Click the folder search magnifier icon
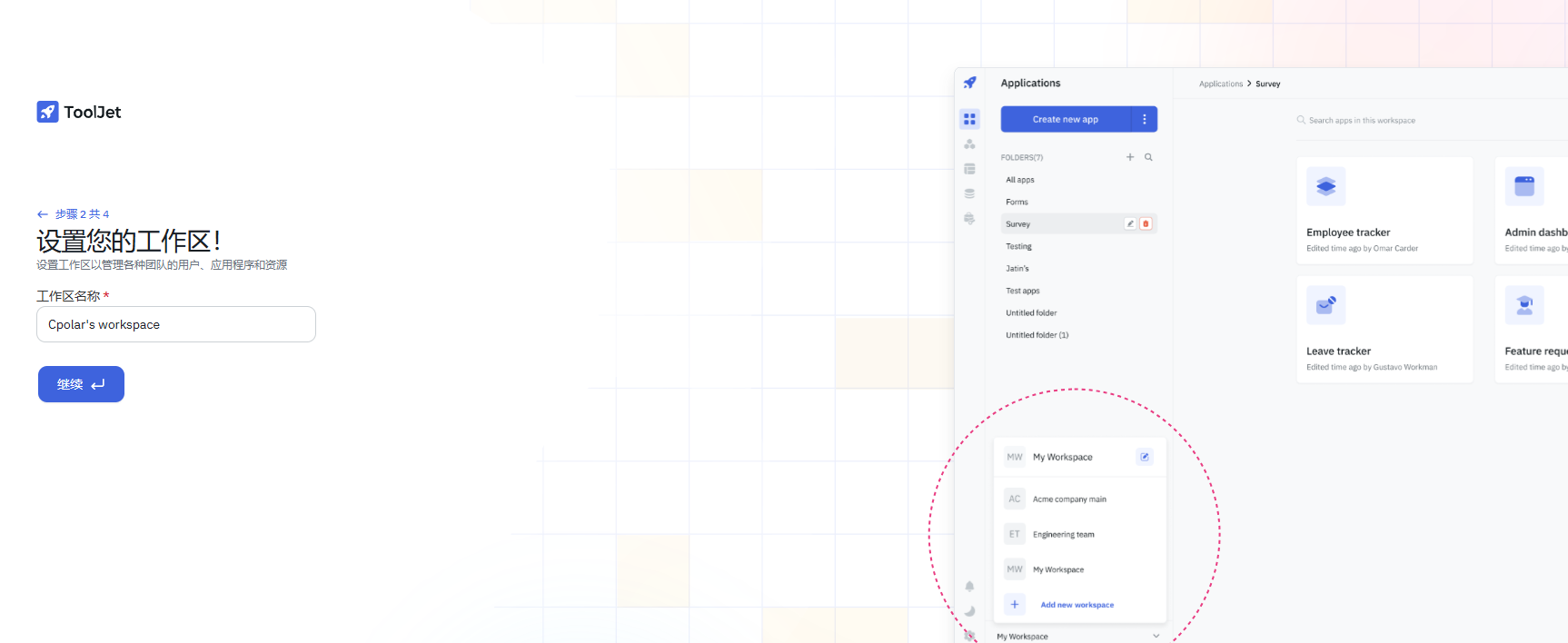 1148,157
